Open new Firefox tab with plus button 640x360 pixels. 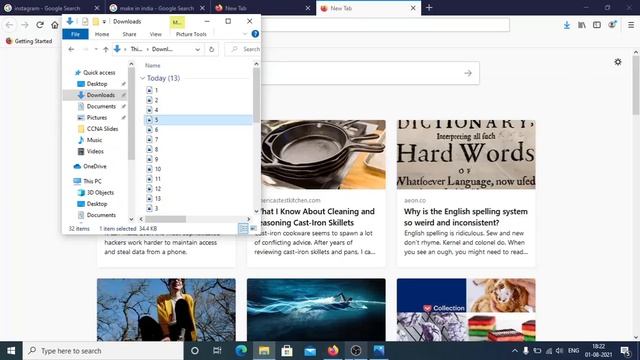click(429, 8)
